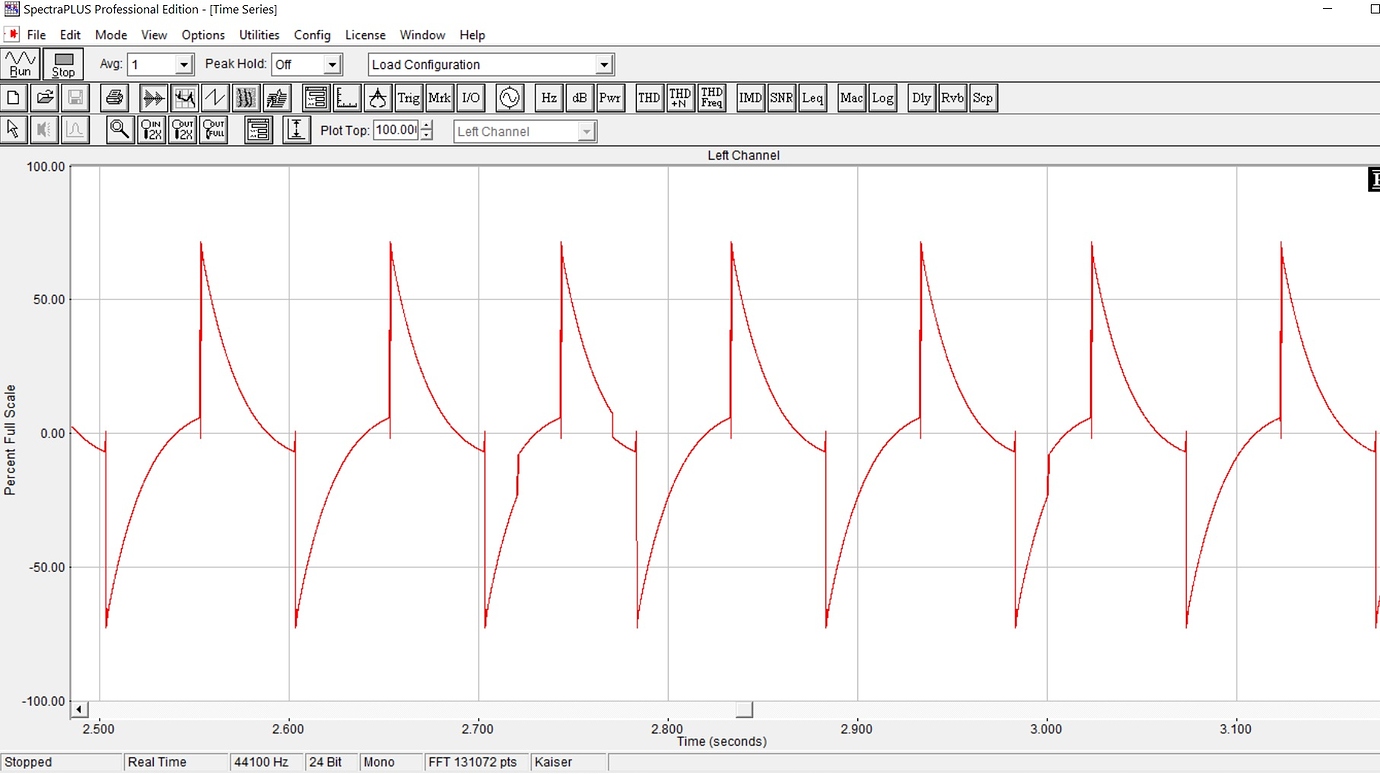Viewport: 1380px width, 774px height.
Task: Toggle the THD+N measurement button
Action: (680, 98)
